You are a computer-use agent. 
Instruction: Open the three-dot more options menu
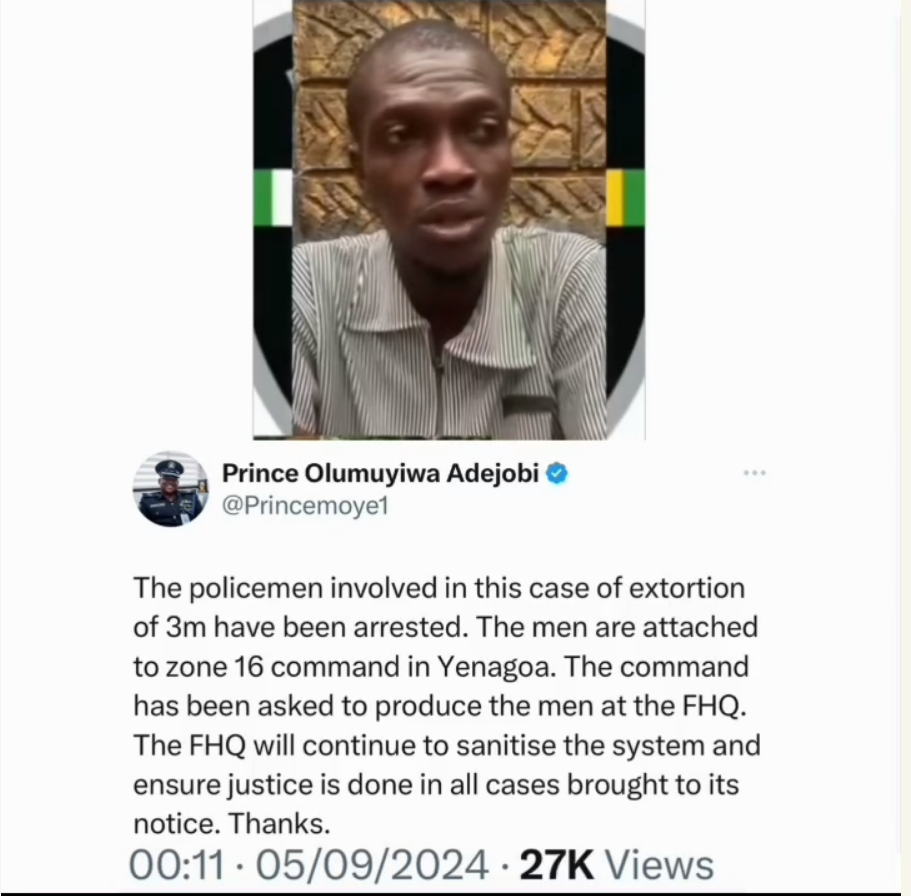click(x=754, y=472)
